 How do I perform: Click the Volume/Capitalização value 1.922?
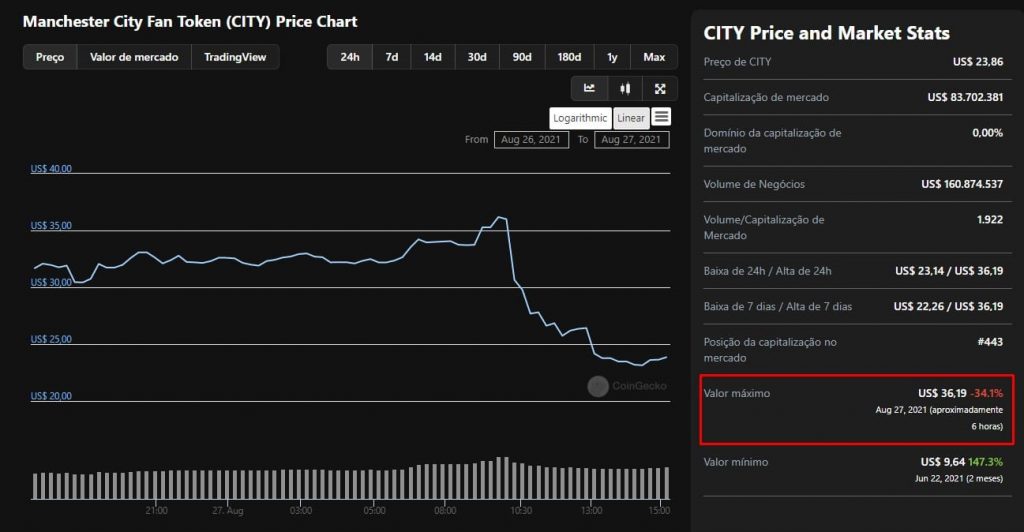pos(990,219)
